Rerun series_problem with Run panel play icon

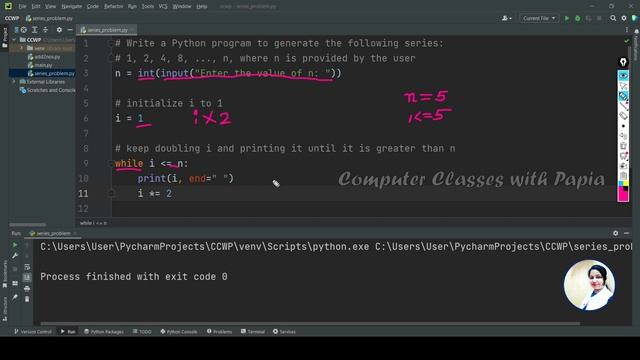[15, 245]
